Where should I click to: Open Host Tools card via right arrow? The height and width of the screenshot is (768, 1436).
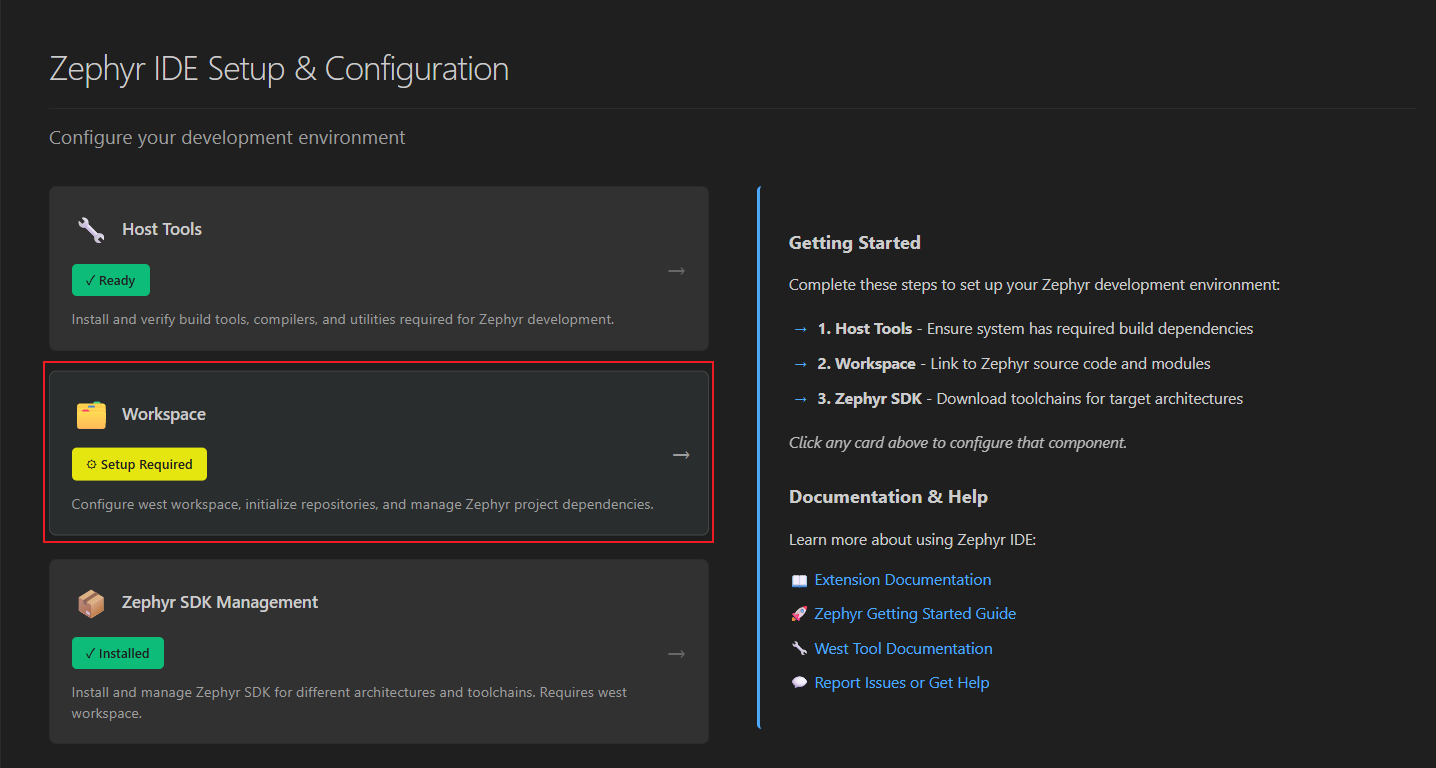[677, 271]
